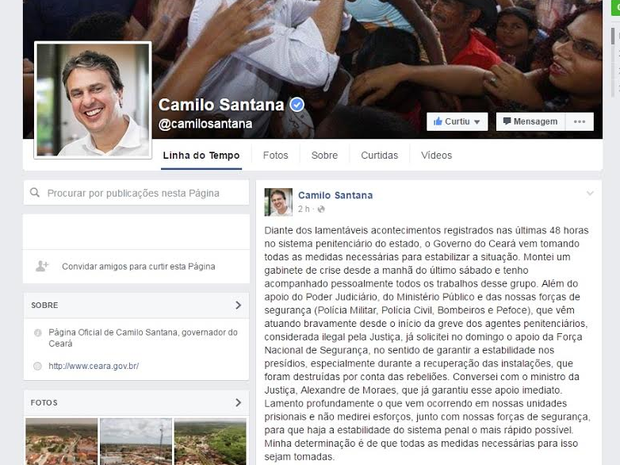620x465 pixels.
Task: Open the http://www.ceara.gov.br/ link
Action: pos(94,366)
